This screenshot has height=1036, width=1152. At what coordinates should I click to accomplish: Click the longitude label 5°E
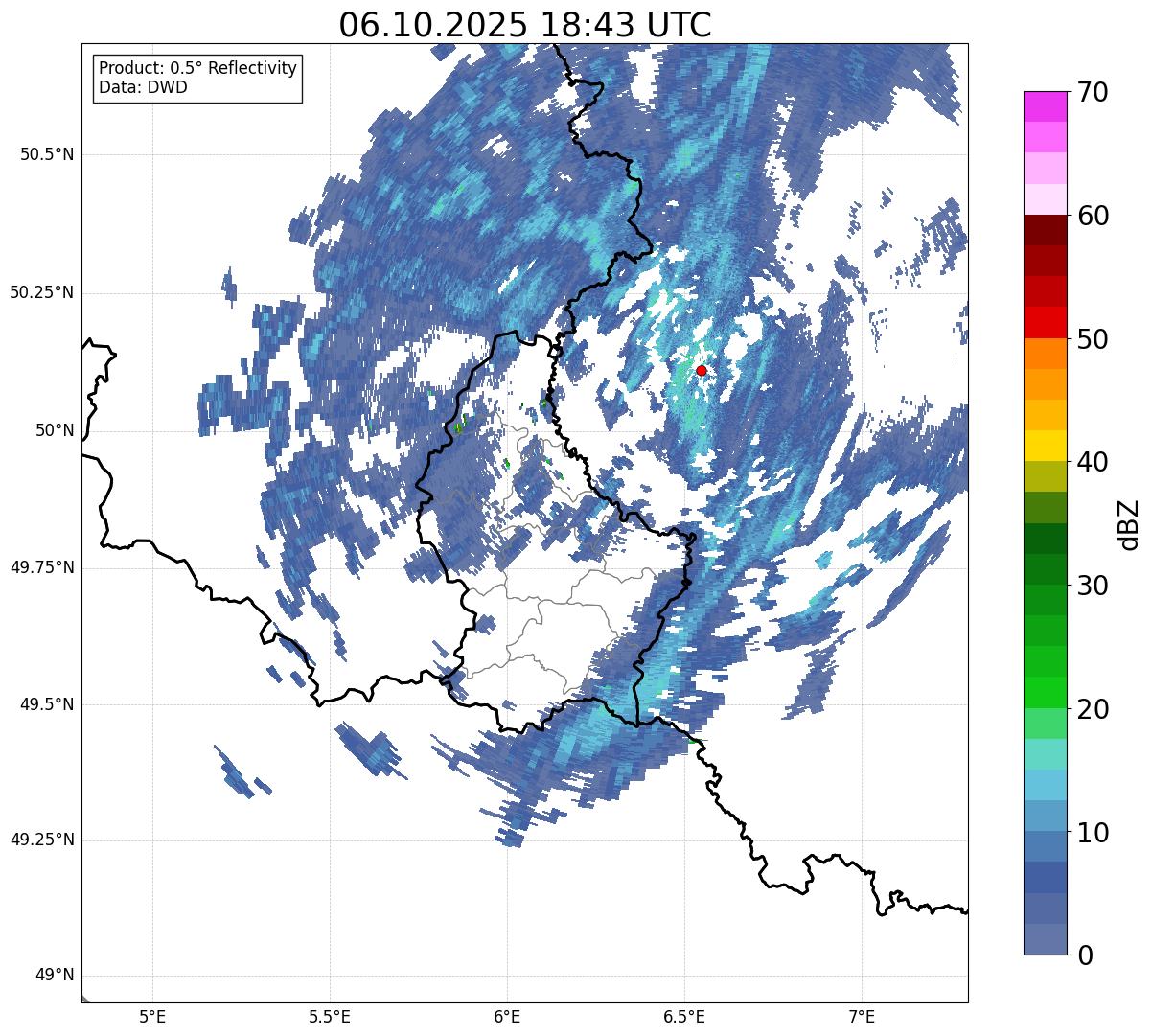pos(152,1016)
